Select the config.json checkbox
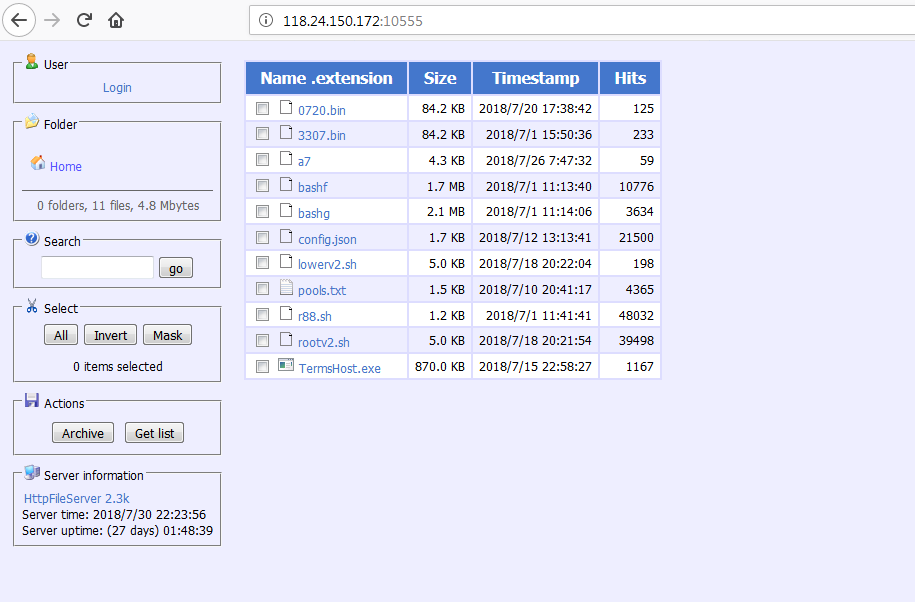This screenshot has height=602, width=915. [x=263, y=237]
